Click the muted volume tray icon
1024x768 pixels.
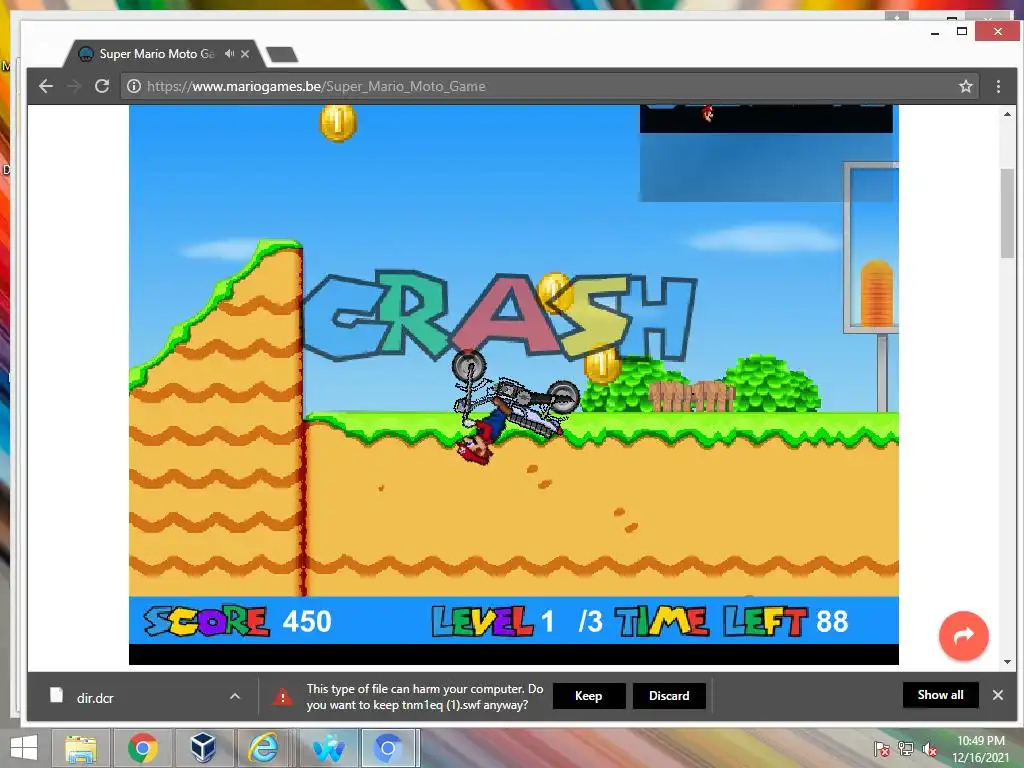coord(930,749)
